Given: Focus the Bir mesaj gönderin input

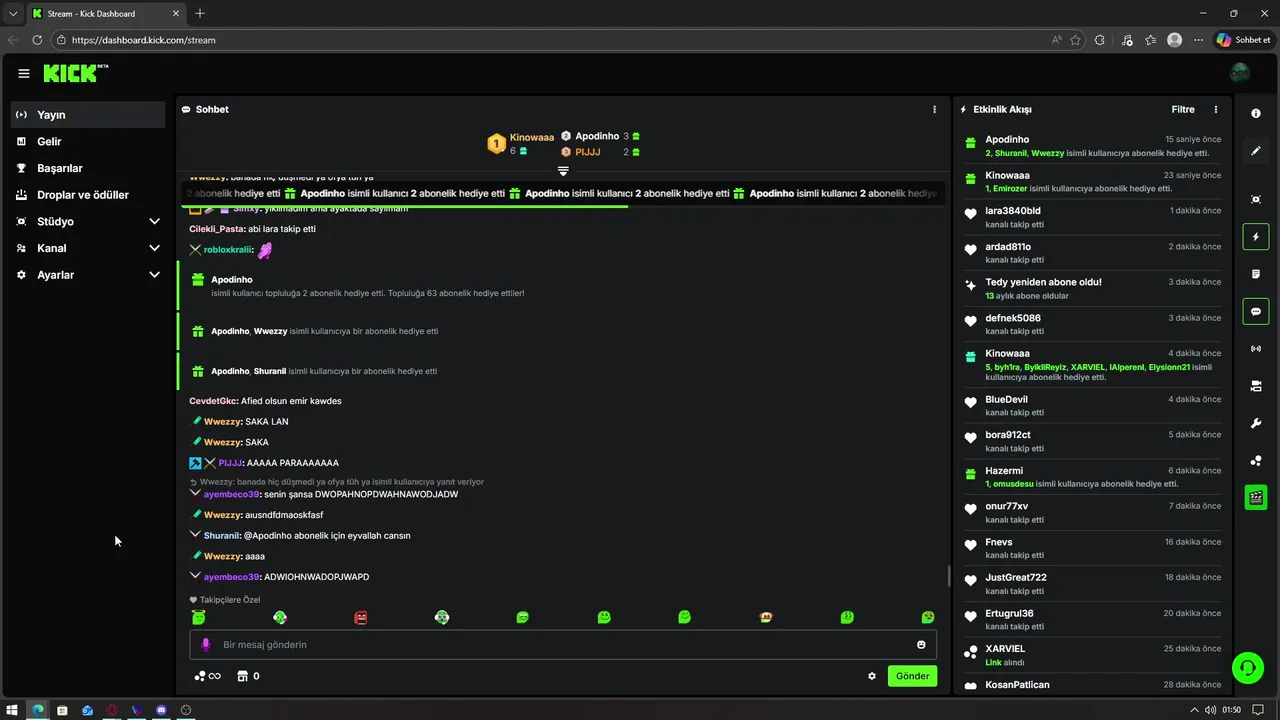Looking at the screenshot, I should [x=563, y=645].
